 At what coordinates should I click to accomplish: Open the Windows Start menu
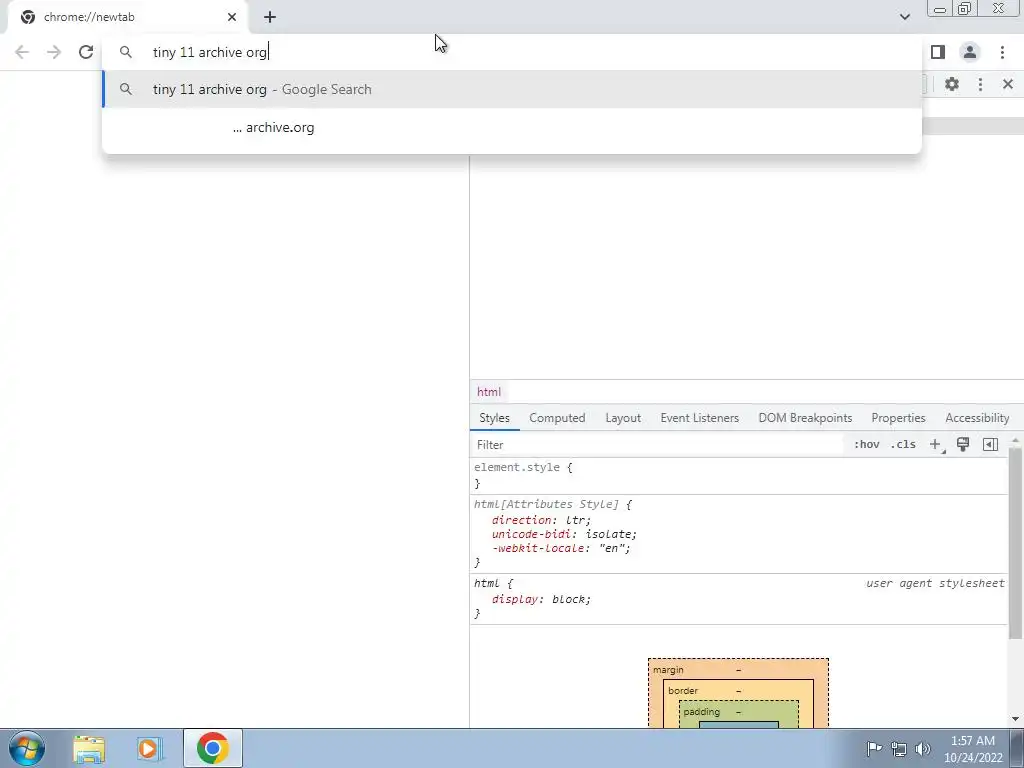27,748
